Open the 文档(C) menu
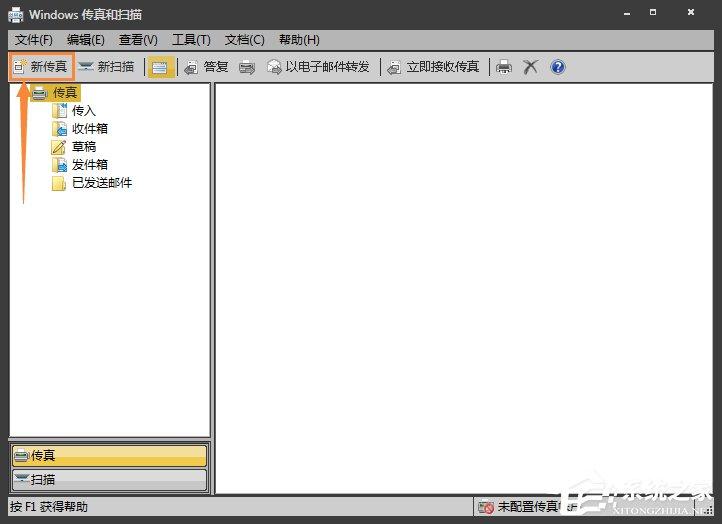 point(244,40)
